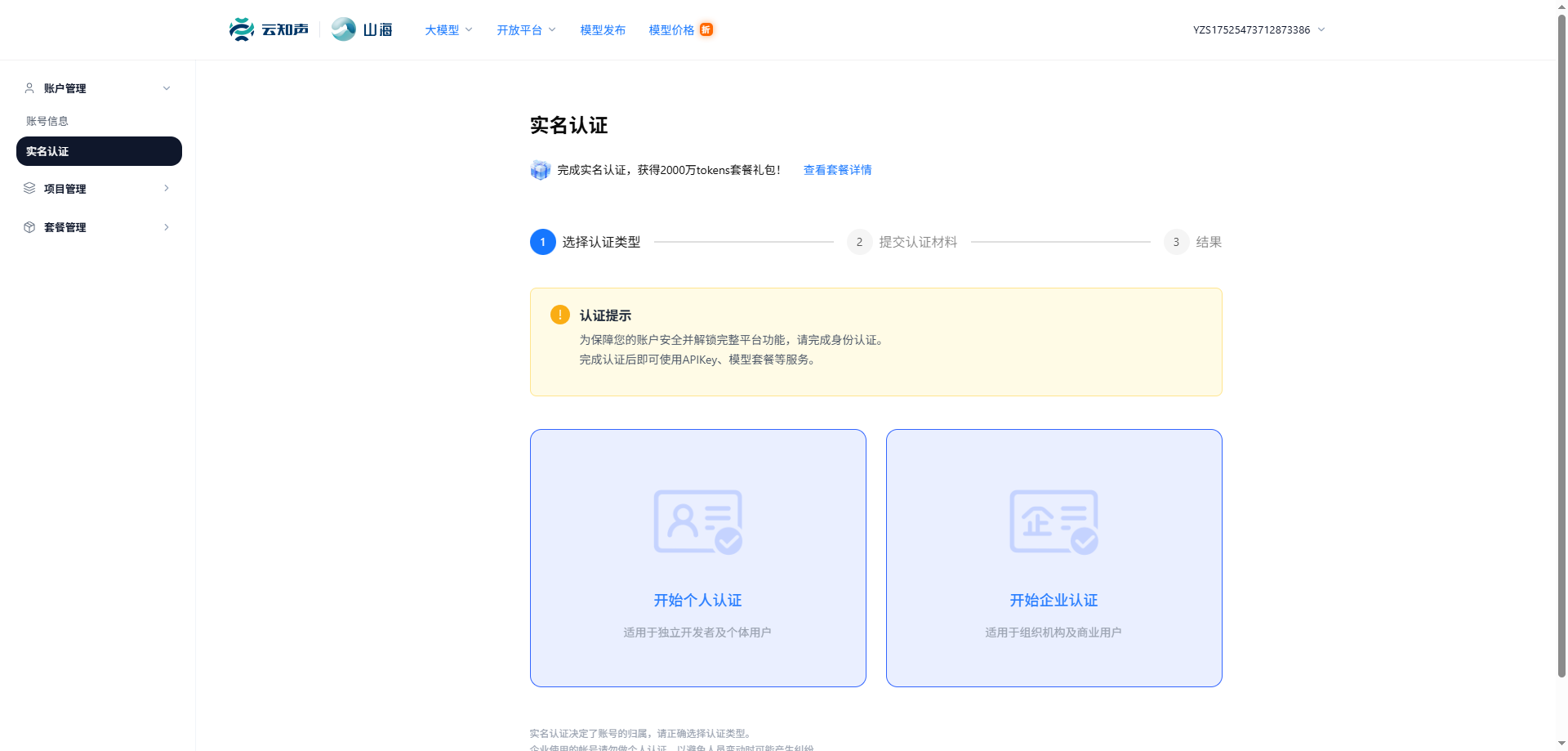Screen dimensions: 1568x751
Task: Open the 查看套餐详情 link
Action: (x=836, y=169)
